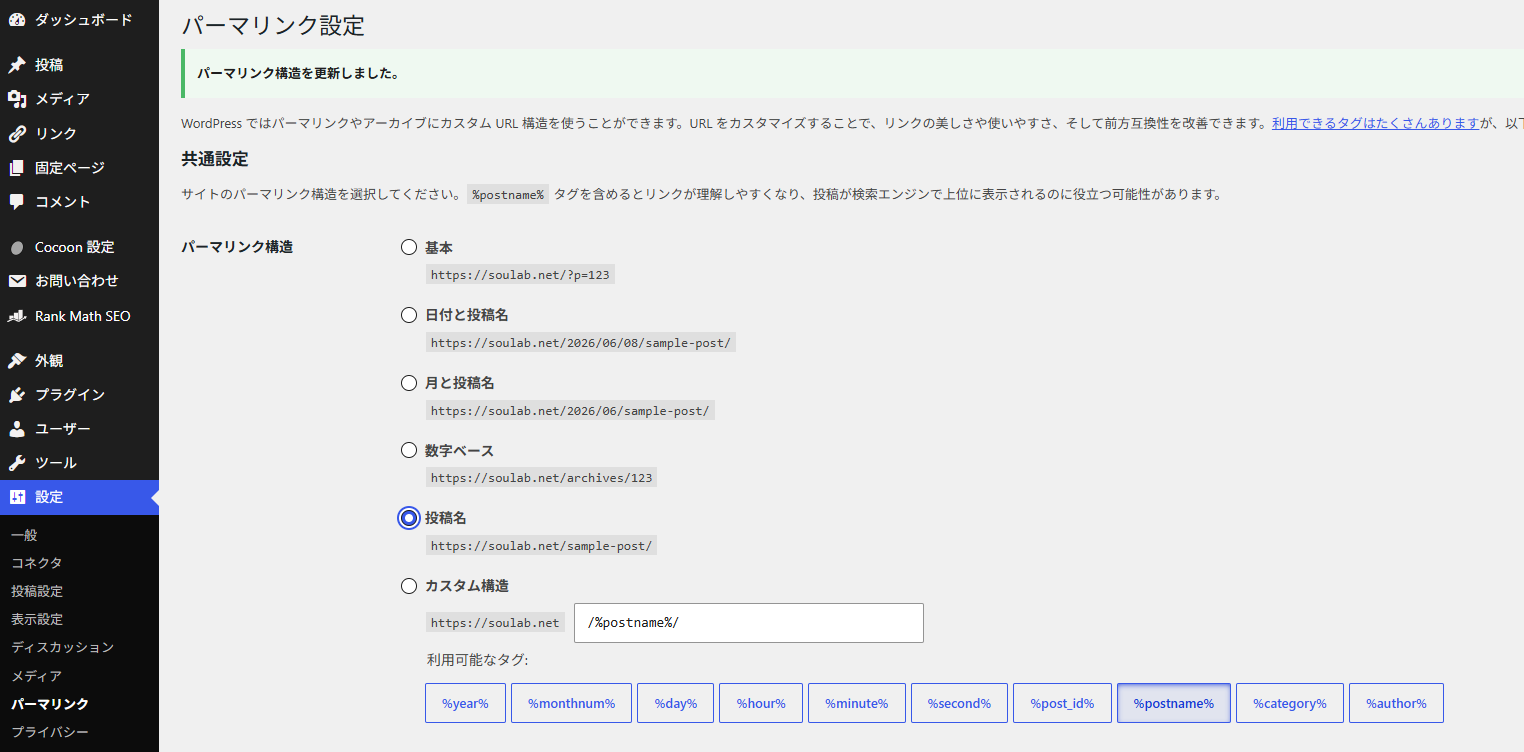Viewport: 1524px width, 752px height.
Task: Go to the ディスカッション submenu
Action: point(62,647)
